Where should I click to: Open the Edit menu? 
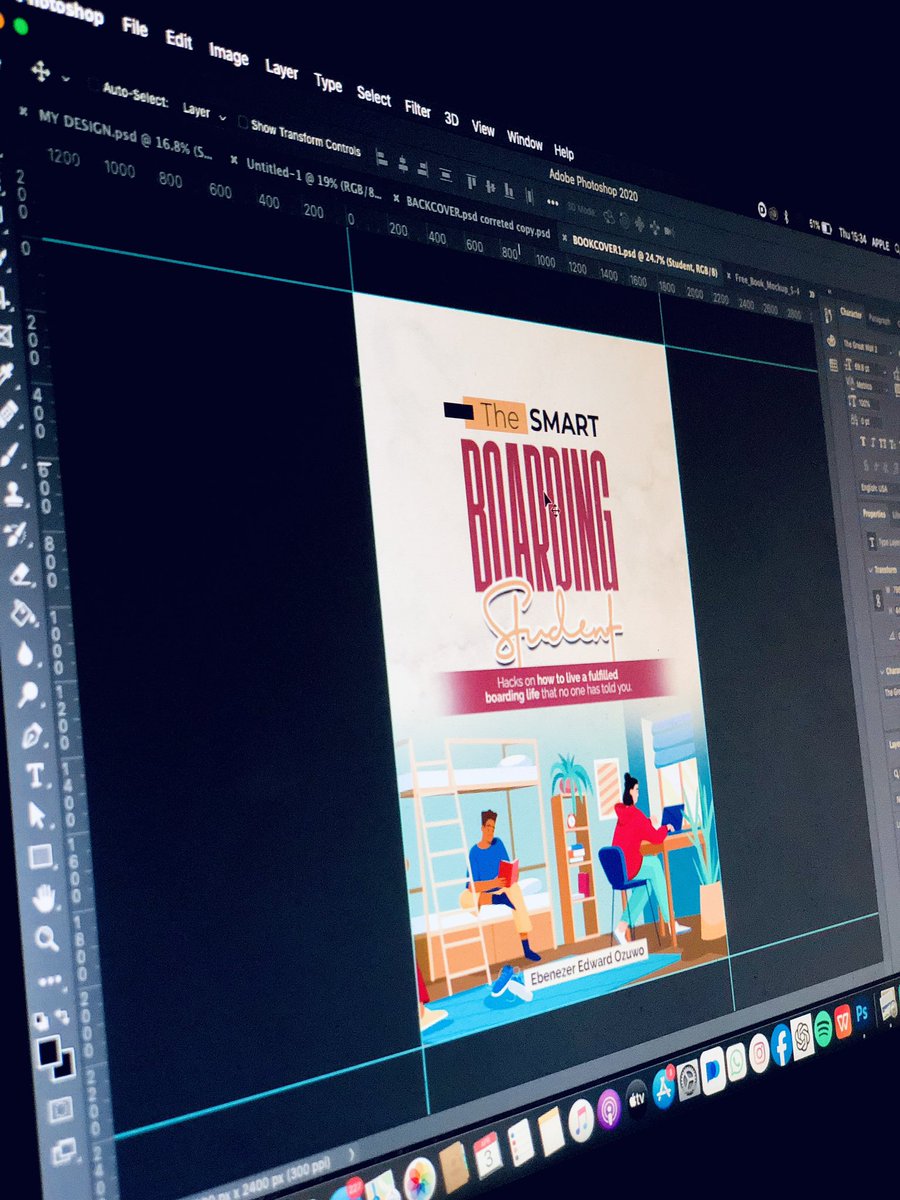pos(179,39)
